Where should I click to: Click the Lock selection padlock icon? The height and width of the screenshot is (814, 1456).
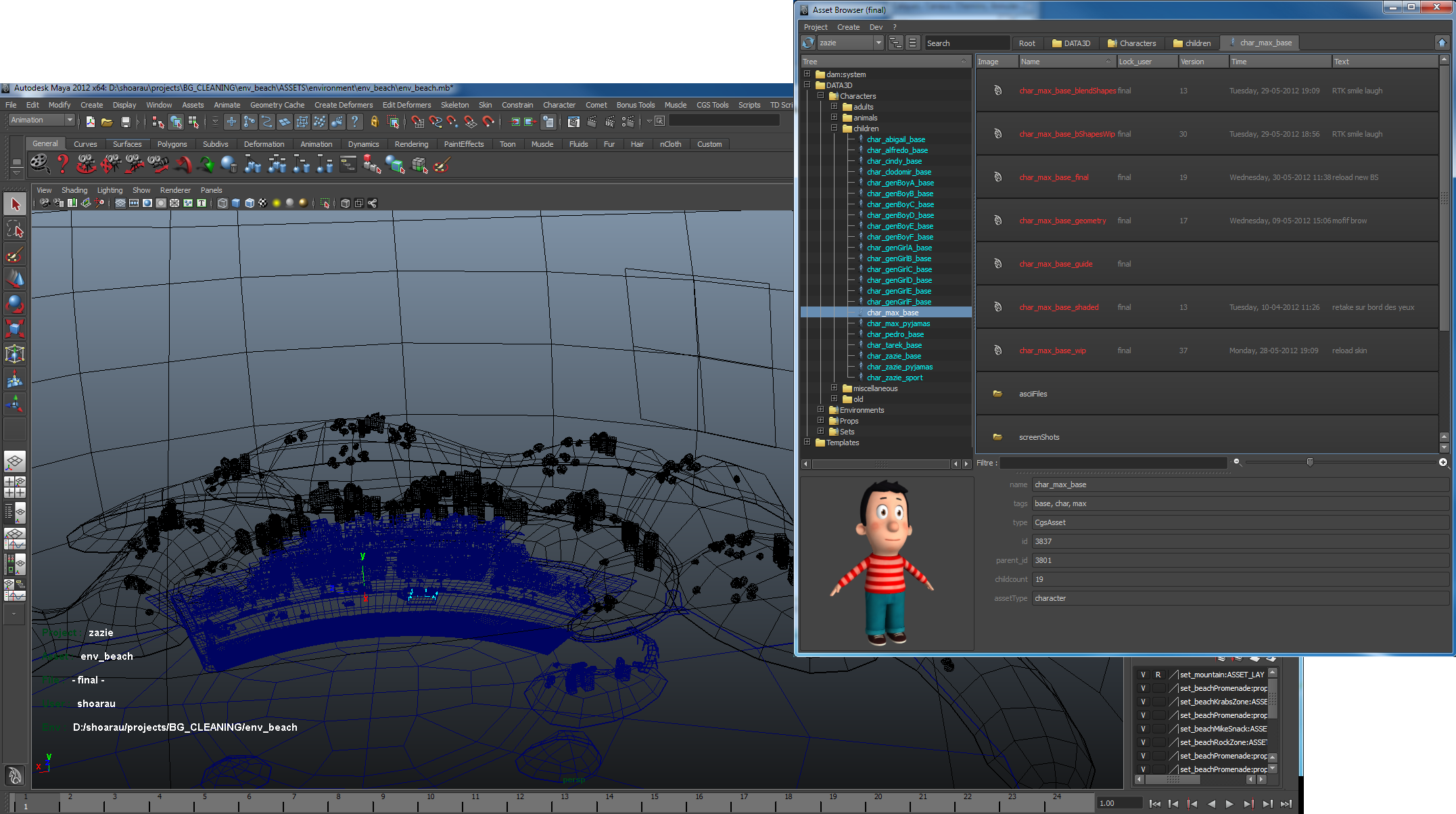(x=374, y=122)
